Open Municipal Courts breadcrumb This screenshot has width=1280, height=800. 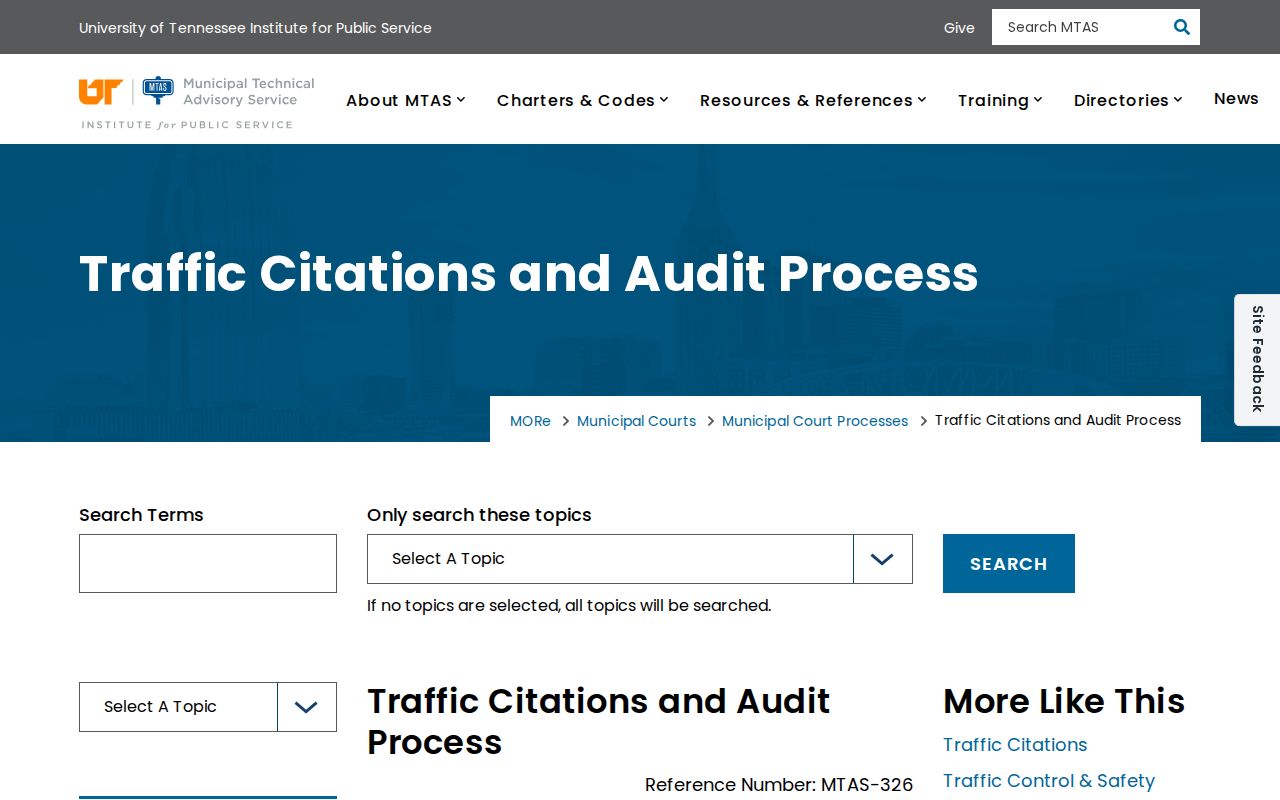[x=636, y=421]
